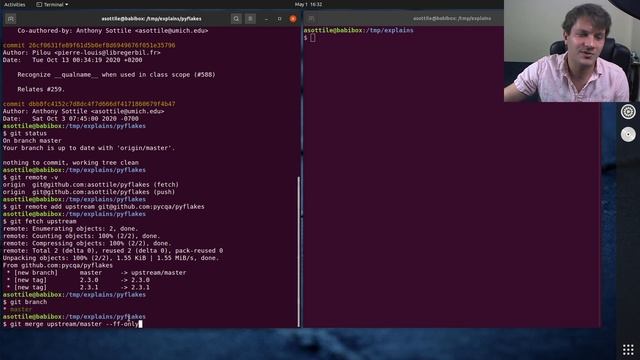Screen dimensions: 640x360
Task: Click the settings gear icon in dock
Action: coord(628,111)
